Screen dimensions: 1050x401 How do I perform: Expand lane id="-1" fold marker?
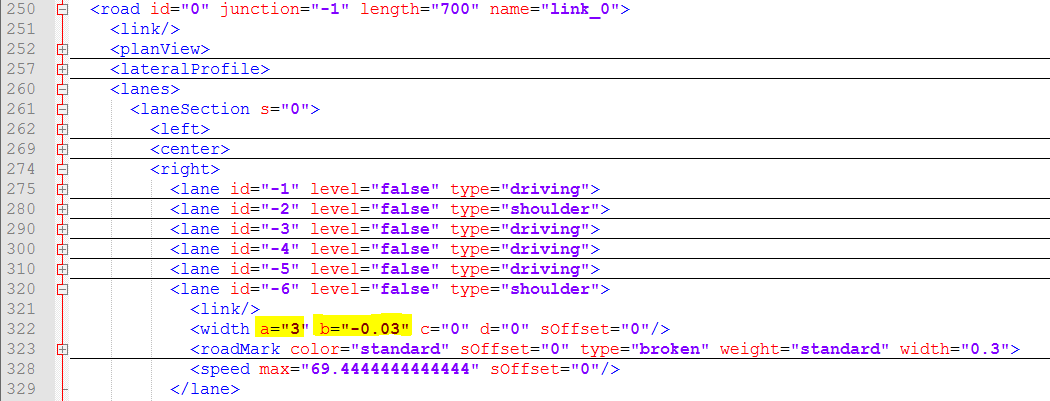point(62,189)
